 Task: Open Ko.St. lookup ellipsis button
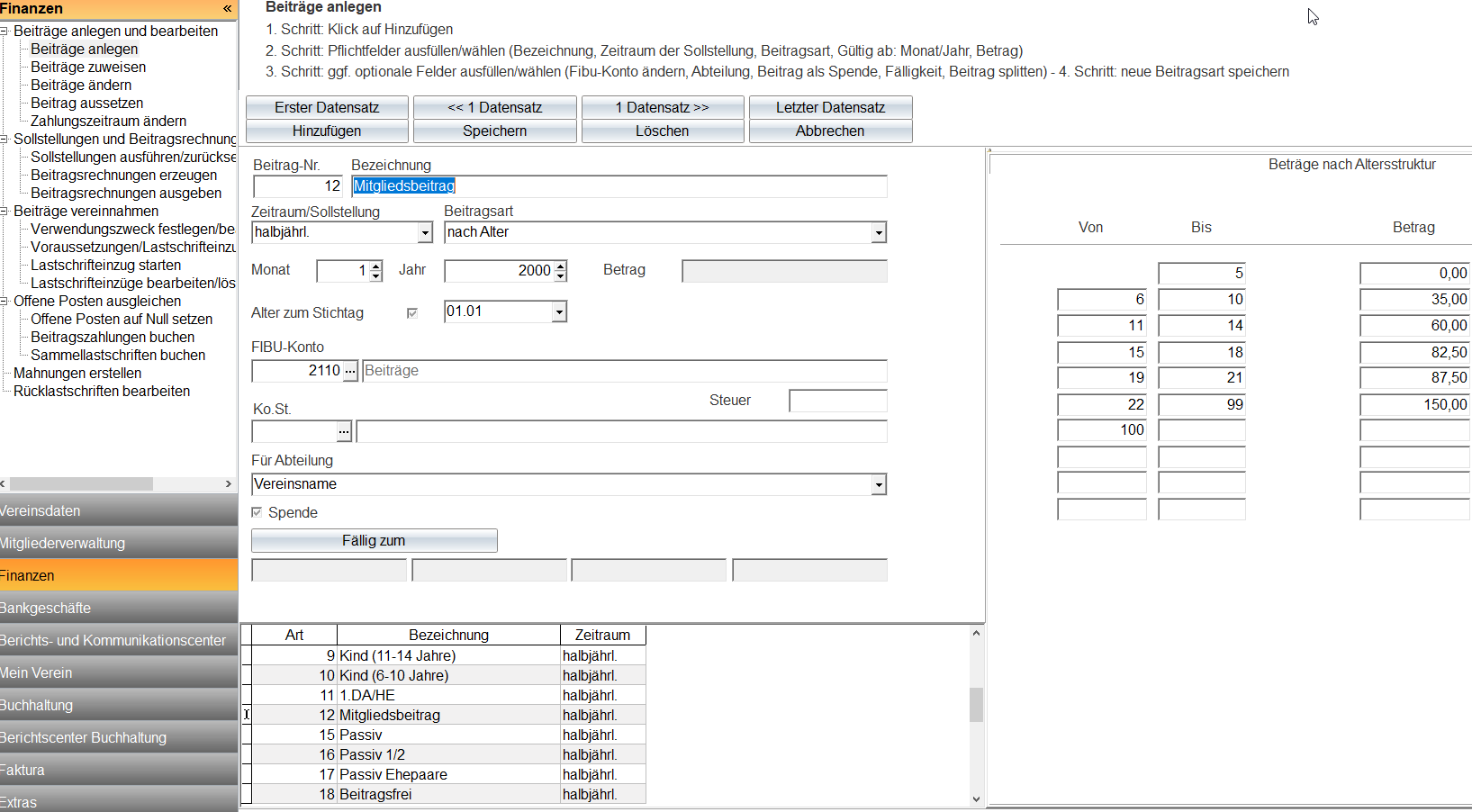click(344, 432)
